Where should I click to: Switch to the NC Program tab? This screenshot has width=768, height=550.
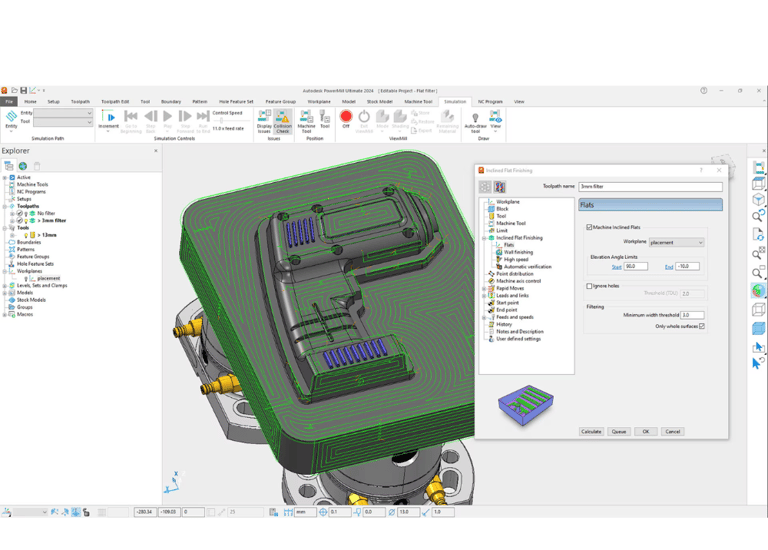click(490, 101)
